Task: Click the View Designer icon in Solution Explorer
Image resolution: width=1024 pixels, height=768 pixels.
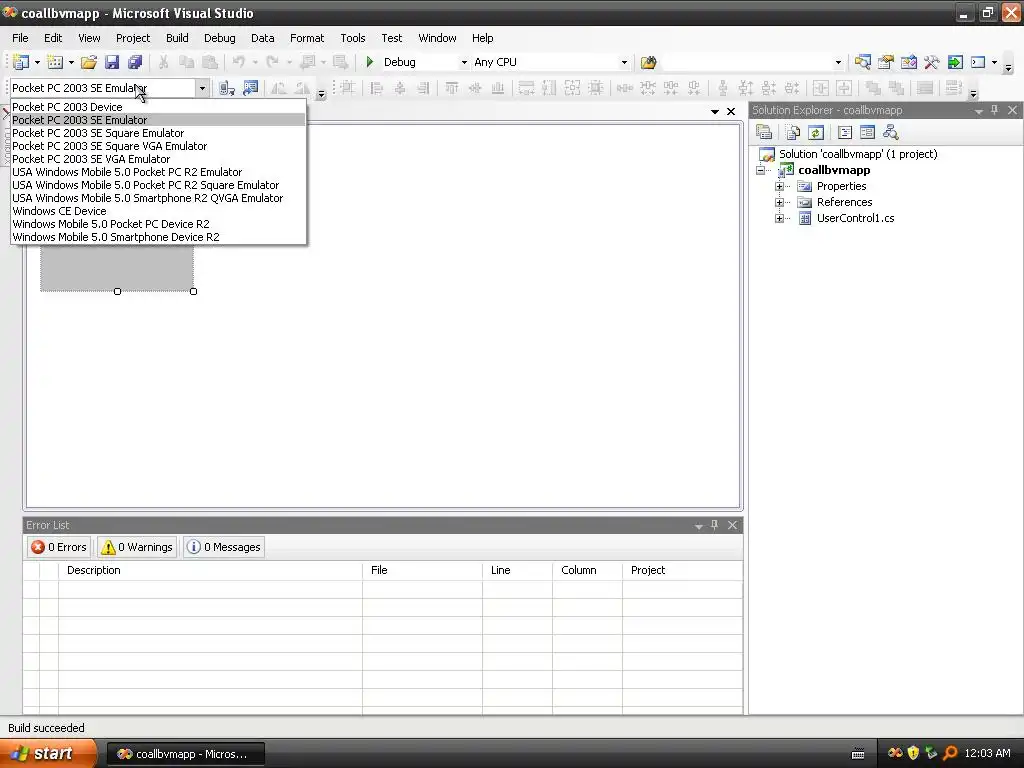Action: pyautogui.click(x=867, y=133)
